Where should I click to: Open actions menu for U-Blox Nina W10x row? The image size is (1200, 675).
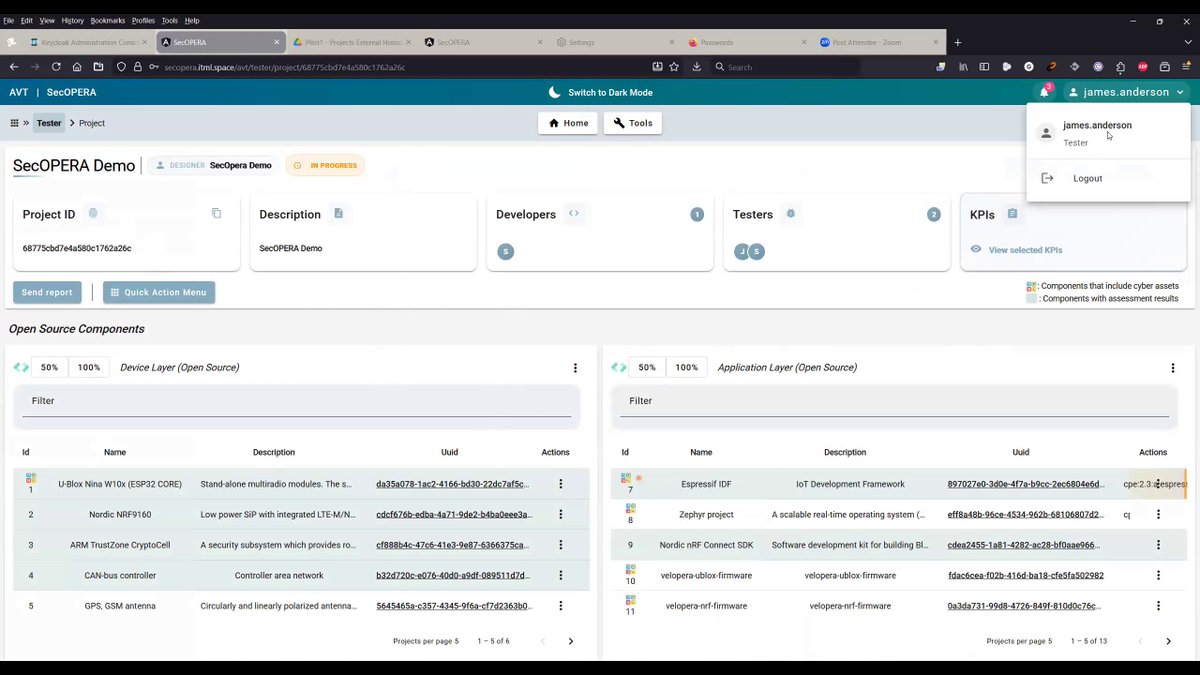561,484
